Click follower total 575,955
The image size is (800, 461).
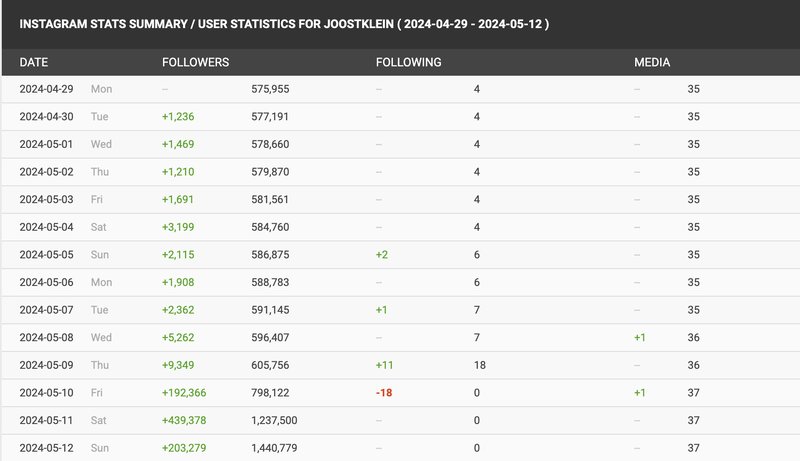click(270, 89)
